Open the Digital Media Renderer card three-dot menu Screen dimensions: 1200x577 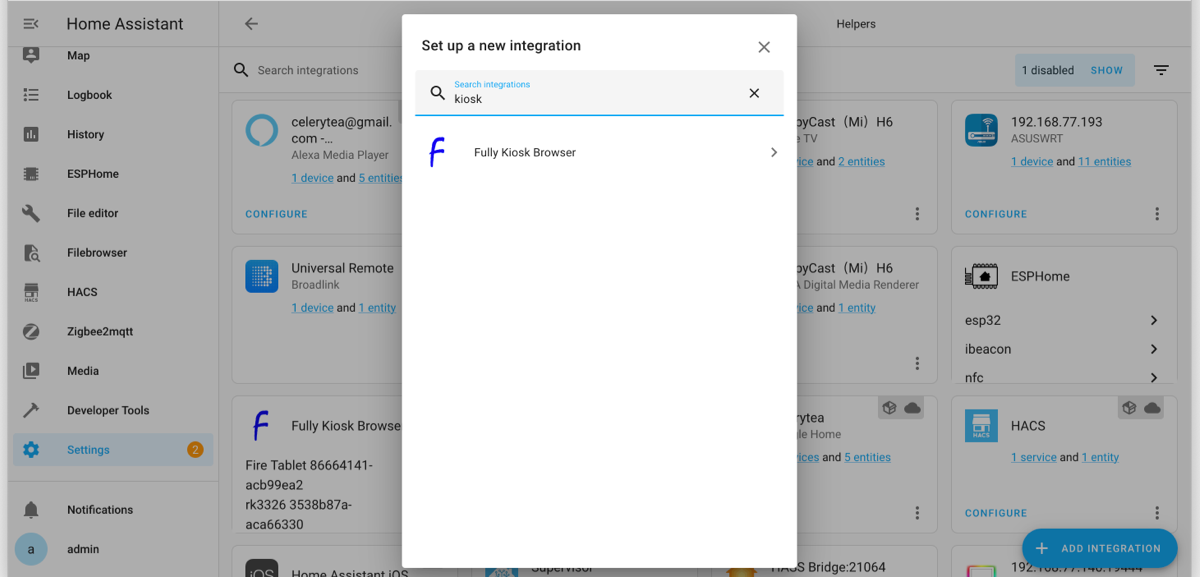coord(917,364)
